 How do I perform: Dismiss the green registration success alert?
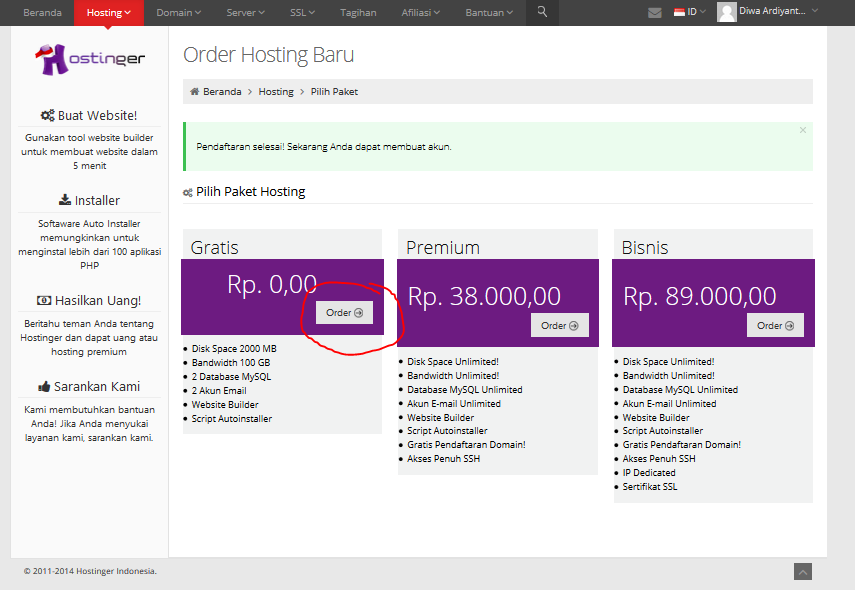click(x=803, y=130)
